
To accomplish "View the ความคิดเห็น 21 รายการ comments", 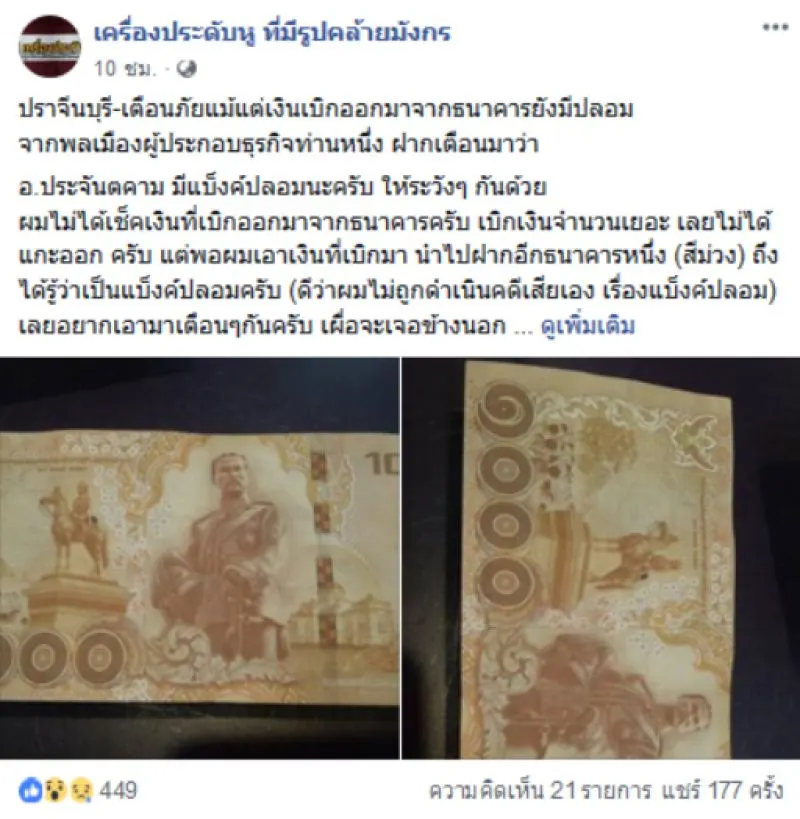I will [540, 790].
